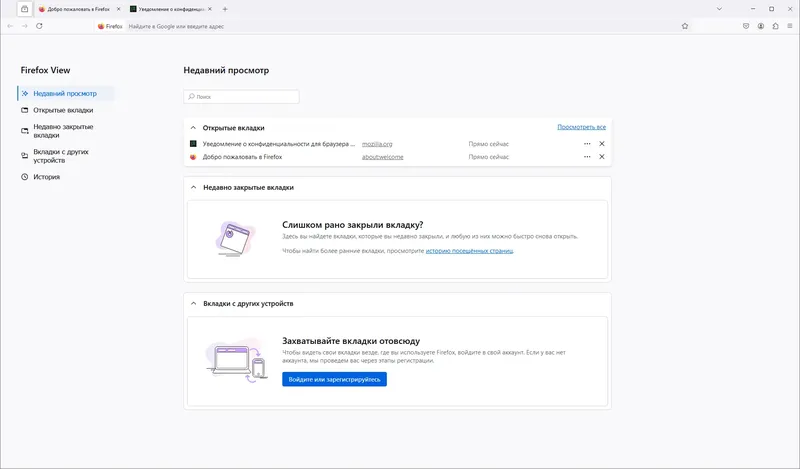Reload the current page
Viewport: 800px width, 469px height.
(x=39, y=26)
